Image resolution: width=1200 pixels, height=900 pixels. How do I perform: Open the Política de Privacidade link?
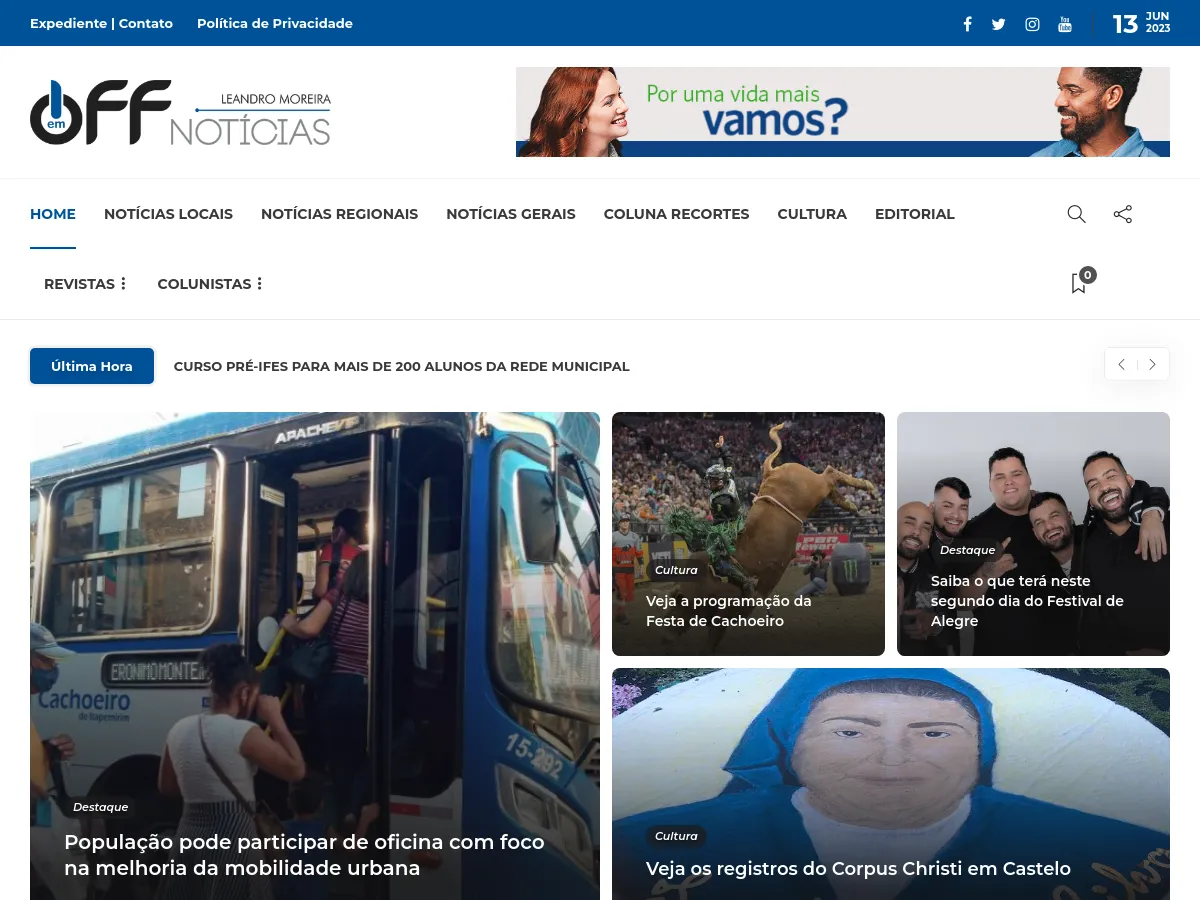pos(275,23)
